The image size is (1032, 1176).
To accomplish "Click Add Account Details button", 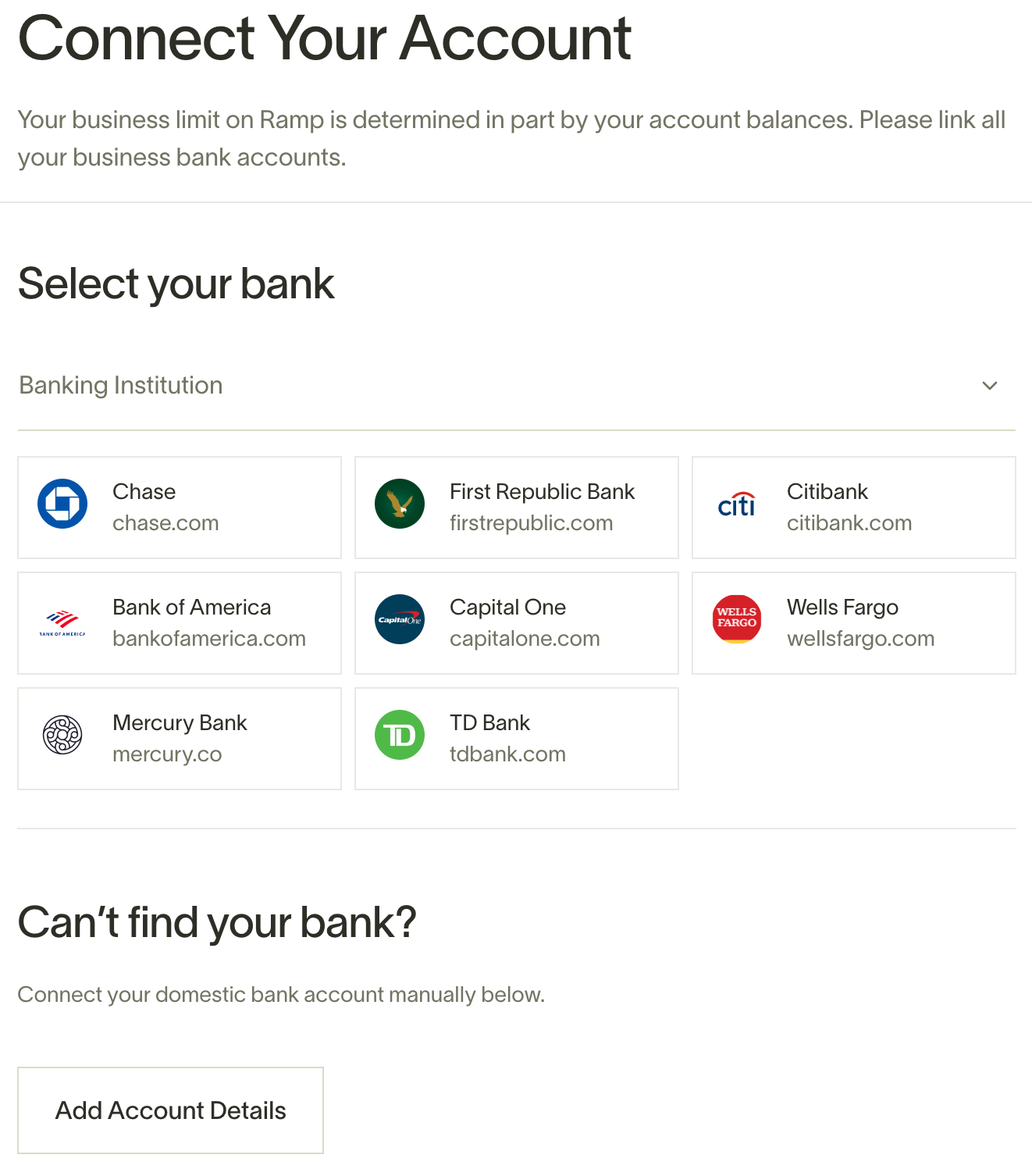I will click(x=170, y=1110).
